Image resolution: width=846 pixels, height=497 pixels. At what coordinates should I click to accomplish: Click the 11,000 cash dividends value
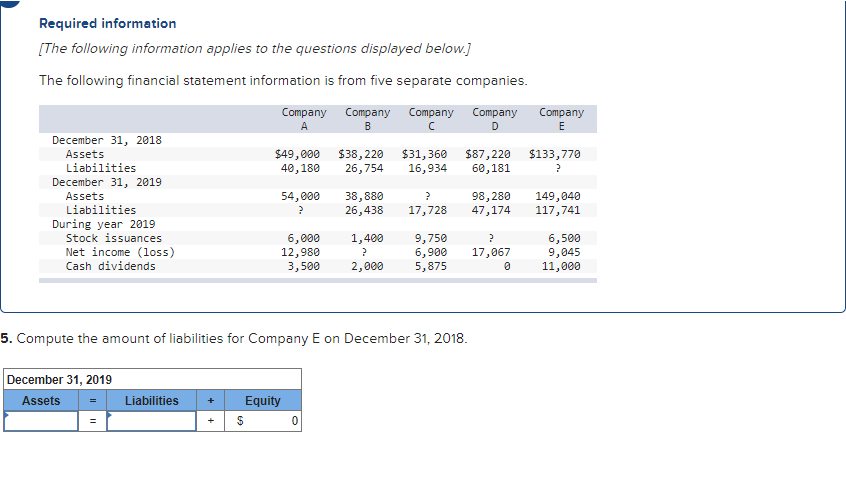click(561, 267)
